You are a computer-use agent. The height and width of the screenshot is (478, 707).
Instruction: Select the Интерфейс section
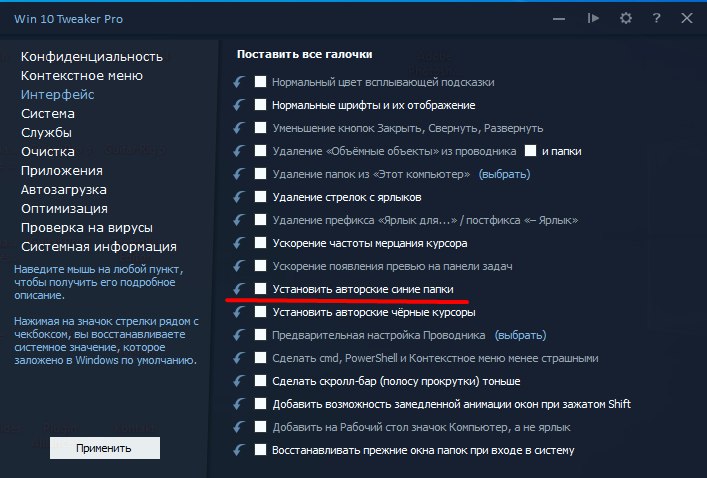[x=57, y=95]
